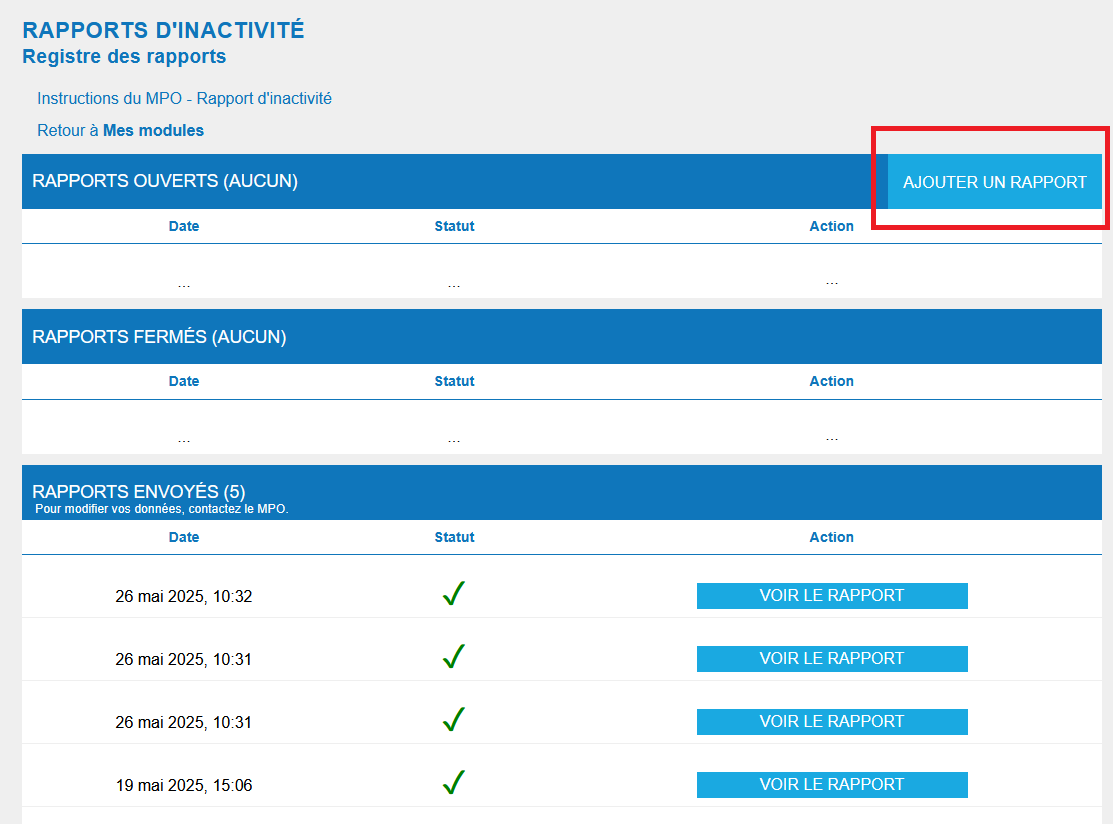Click the green checkmark beside the 19 mai report
Viewport: 1113px width, 824px height.
(x=454, y=783)
